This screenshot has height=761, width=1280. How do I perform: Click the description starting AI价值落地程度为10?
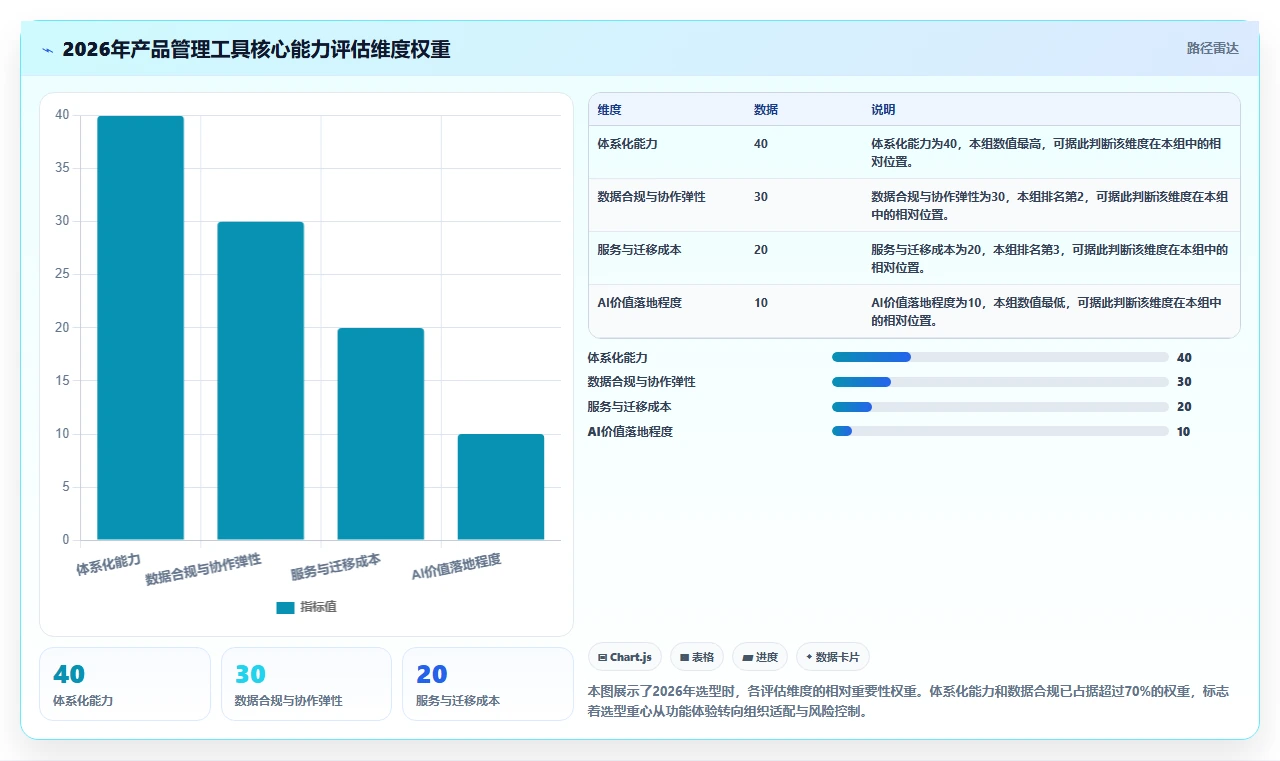(1047, 311)
